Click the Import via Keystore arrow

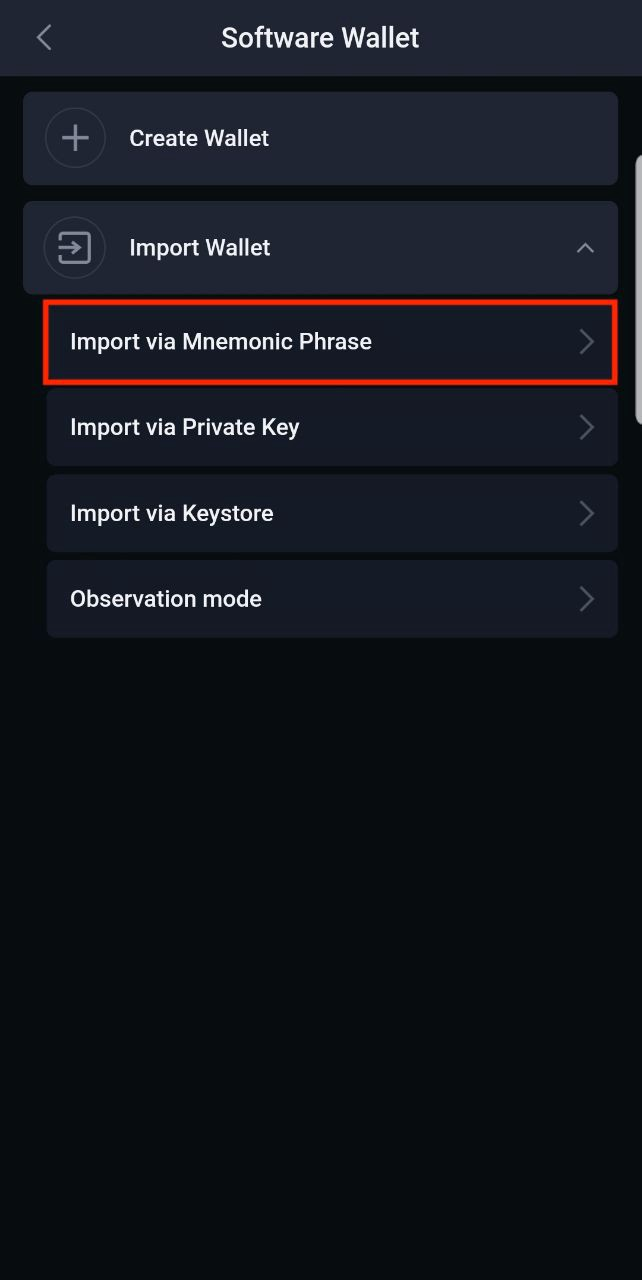click(587, 514)
